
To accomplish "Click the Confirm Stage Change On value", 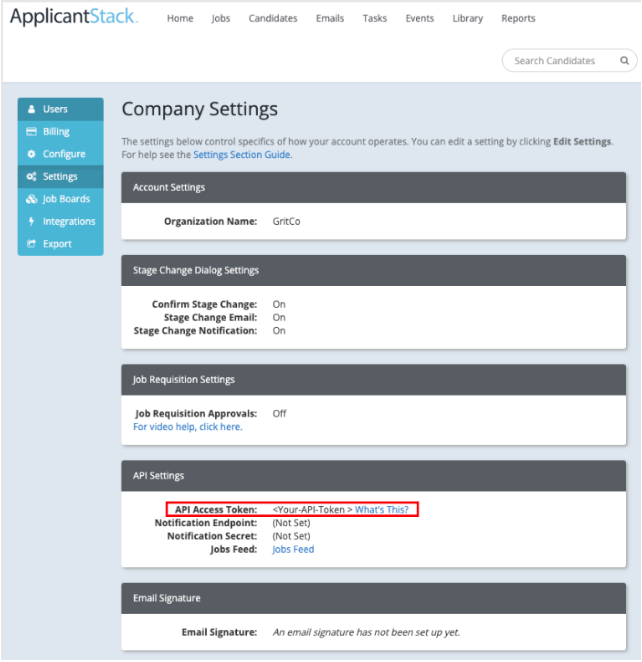I will [279, 304].
